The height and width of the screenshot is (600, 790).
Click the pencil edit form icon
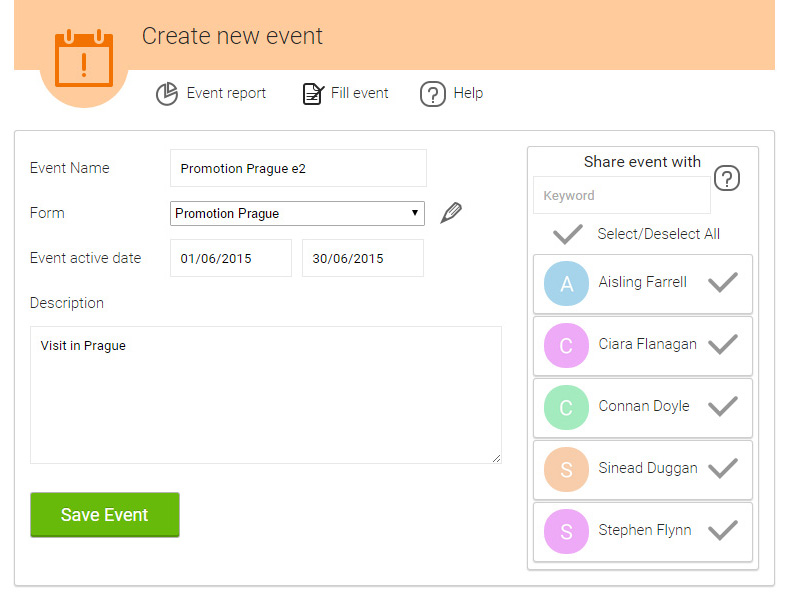pyautogui.click(x=451, y=213)
